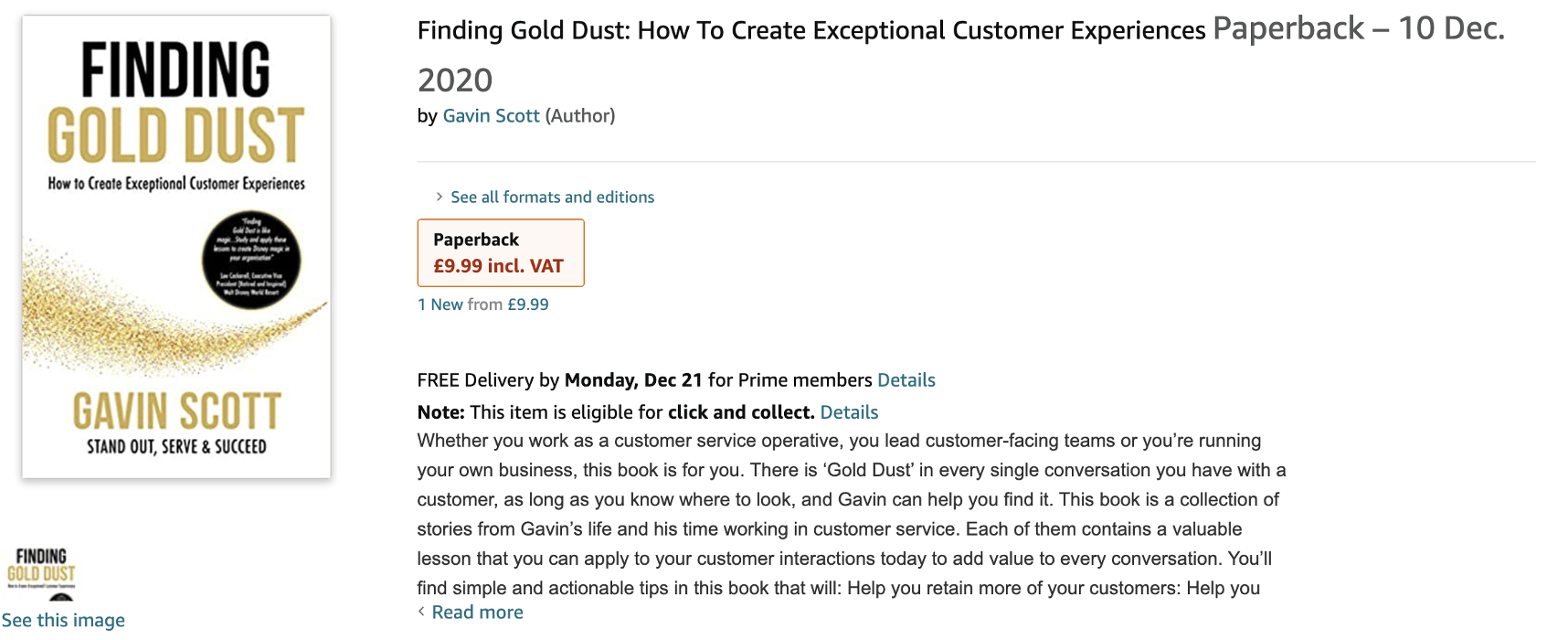
Task: Select the small book cover thumbnail
Action: click(41, 572)
